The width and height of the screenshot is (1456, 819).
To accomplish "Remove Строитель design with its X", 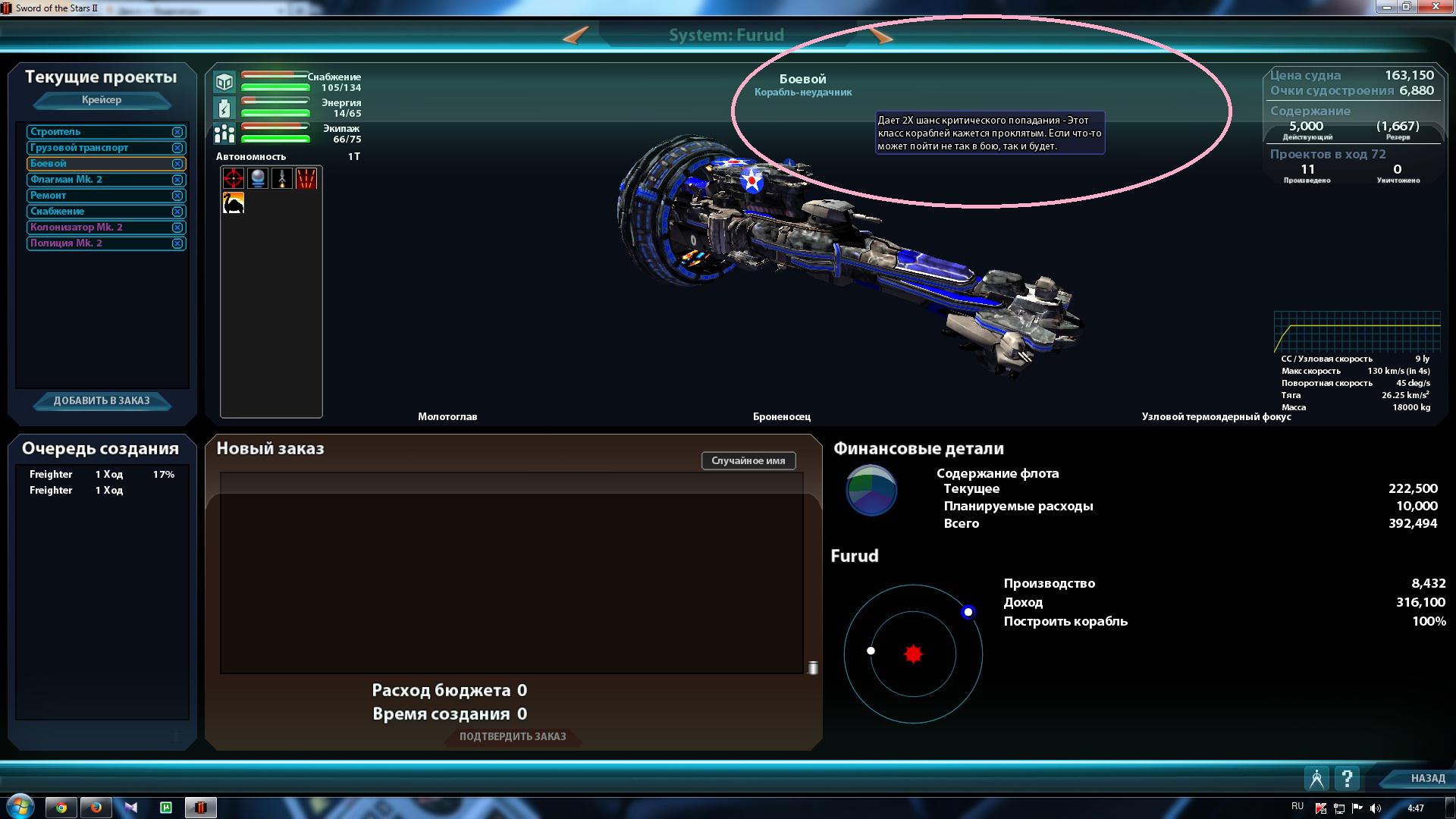I will click(x=177, y=132).
